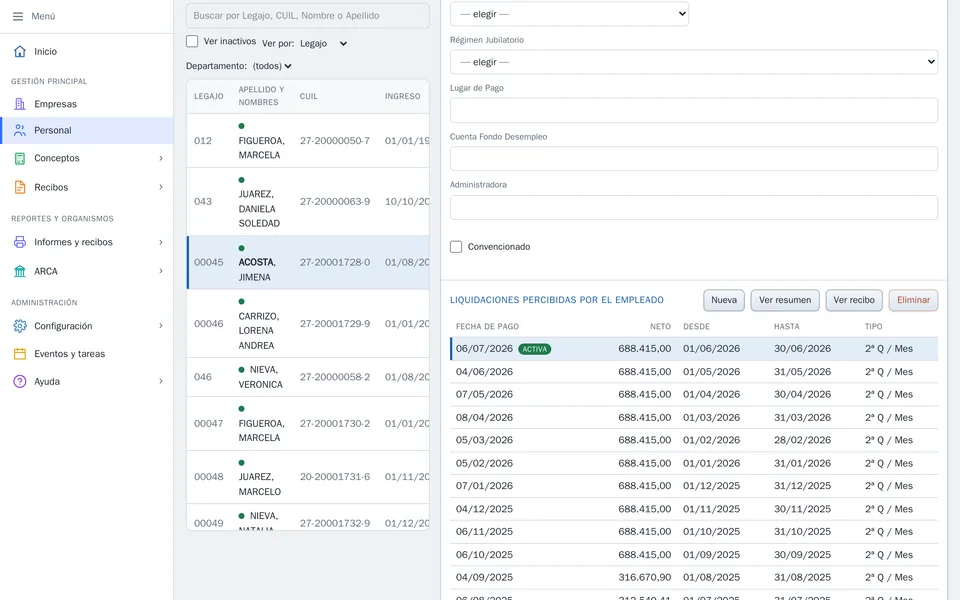Select the liquidación paid 04/06/2026
Viewport: 960px width, 600px height.
click(x=694, y=372)
